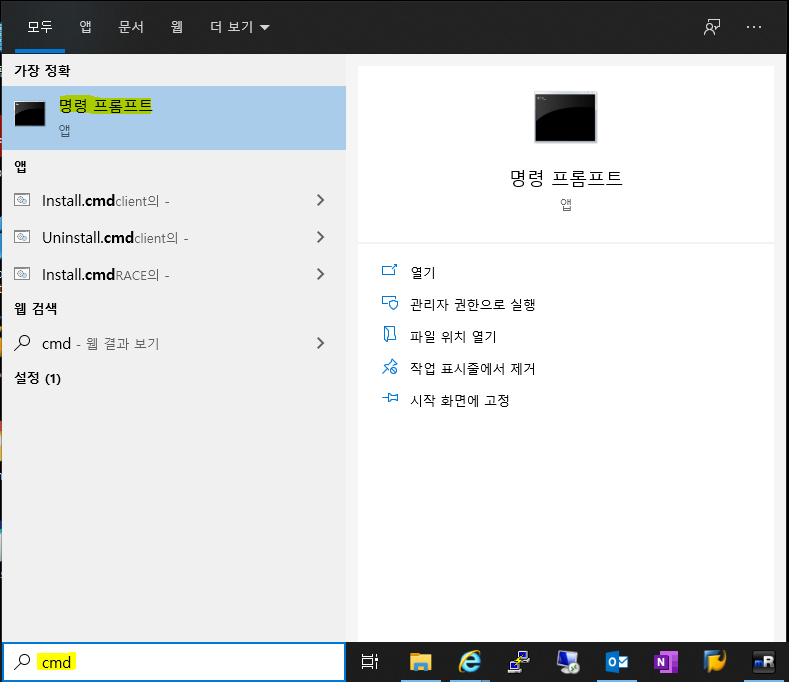Expand arrow for Install.cmd RACE result

coord(321,274)
